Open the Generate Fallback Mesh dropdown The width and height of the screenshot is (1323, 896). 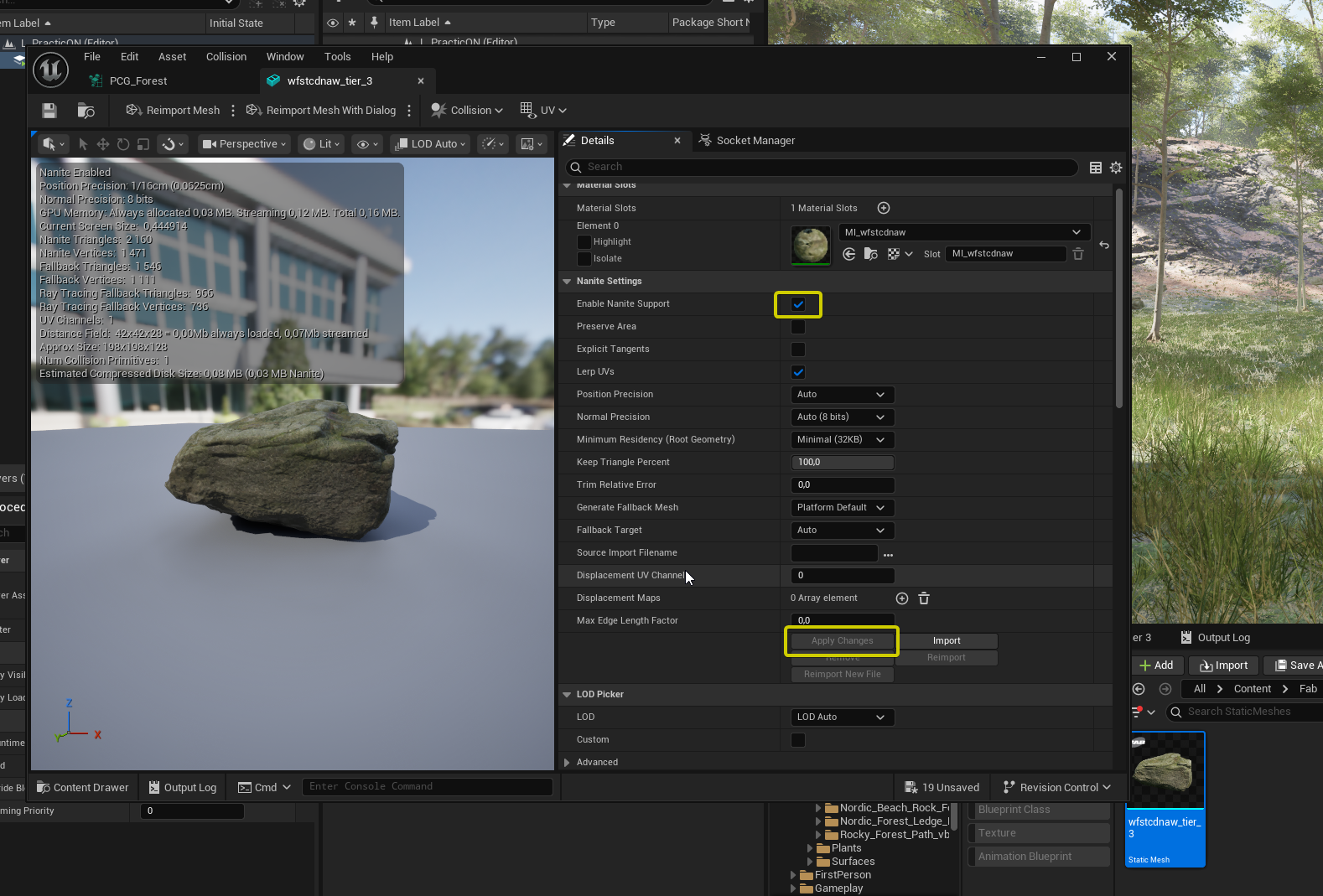tap(842, 508)
